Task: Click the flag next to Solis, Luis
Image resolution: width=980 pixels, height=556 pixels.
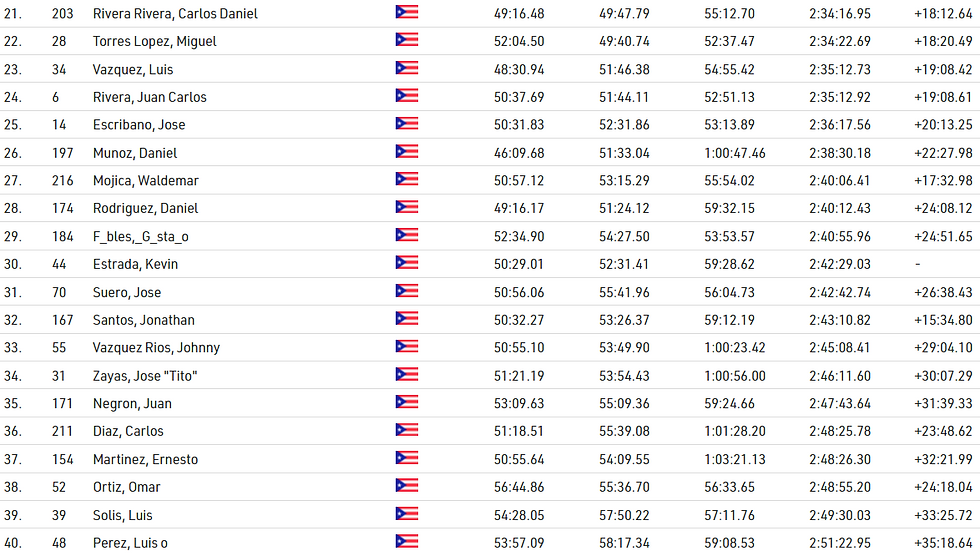Action: coord(406,514)
